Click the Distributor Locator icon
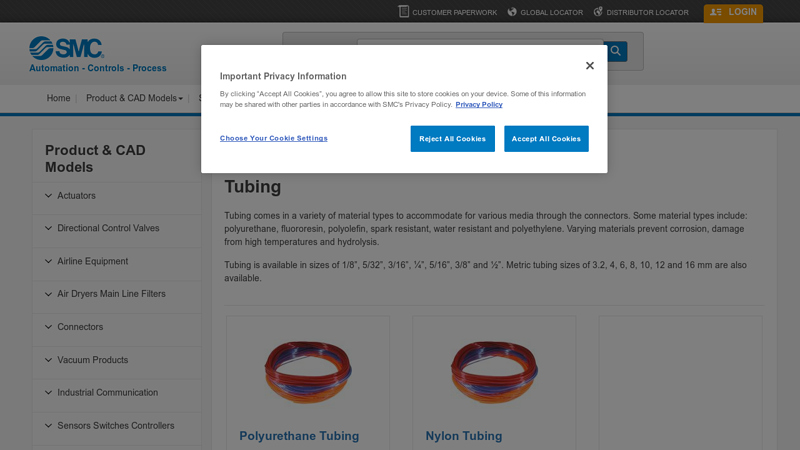800x450 pixels. [x=598, y=12]
